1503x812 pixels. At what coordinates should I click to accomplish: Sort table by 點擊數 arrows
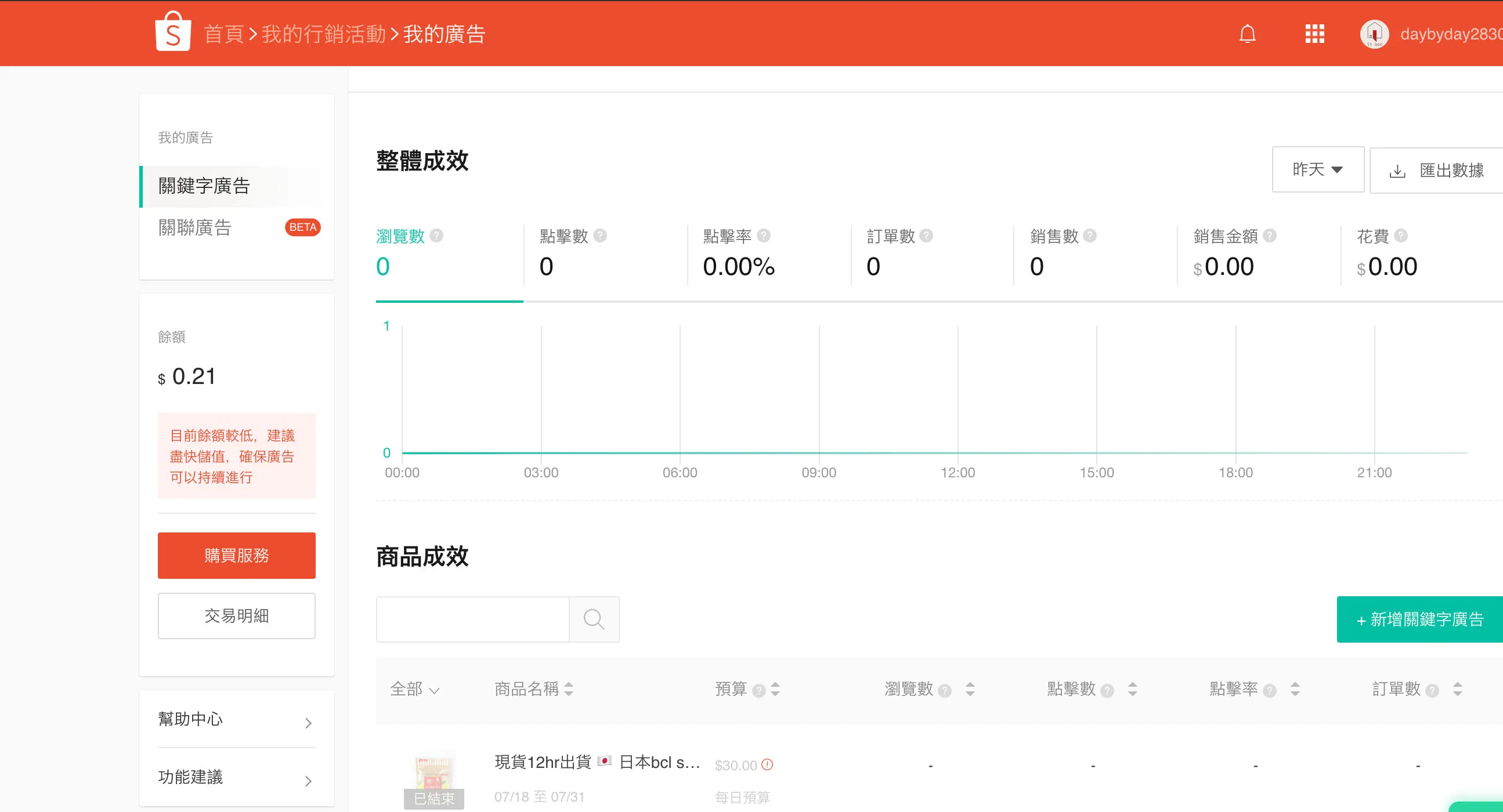[x=1133, y=689]
